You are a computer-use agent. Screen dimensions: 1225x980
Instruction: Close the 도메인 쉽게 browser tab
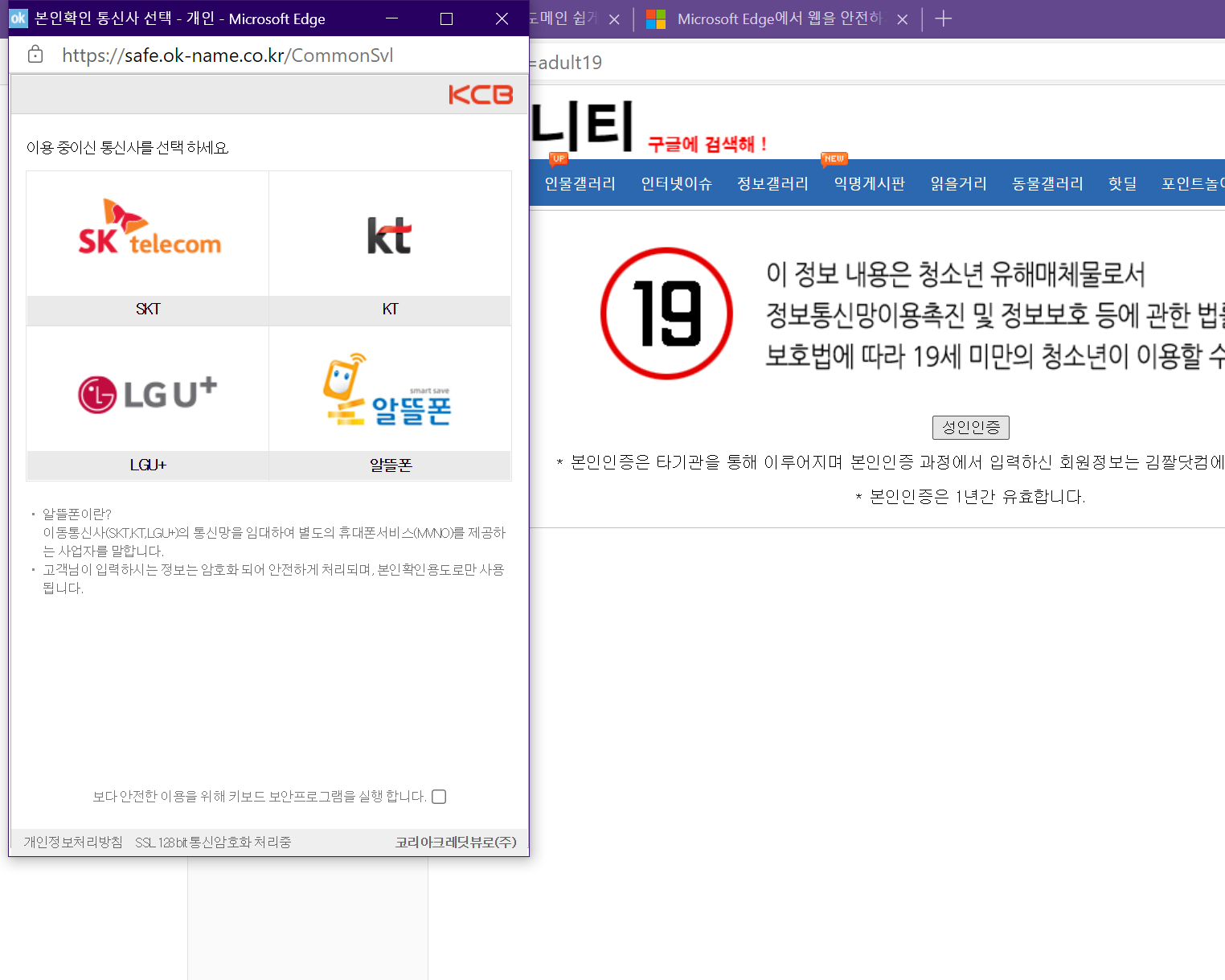614,19
